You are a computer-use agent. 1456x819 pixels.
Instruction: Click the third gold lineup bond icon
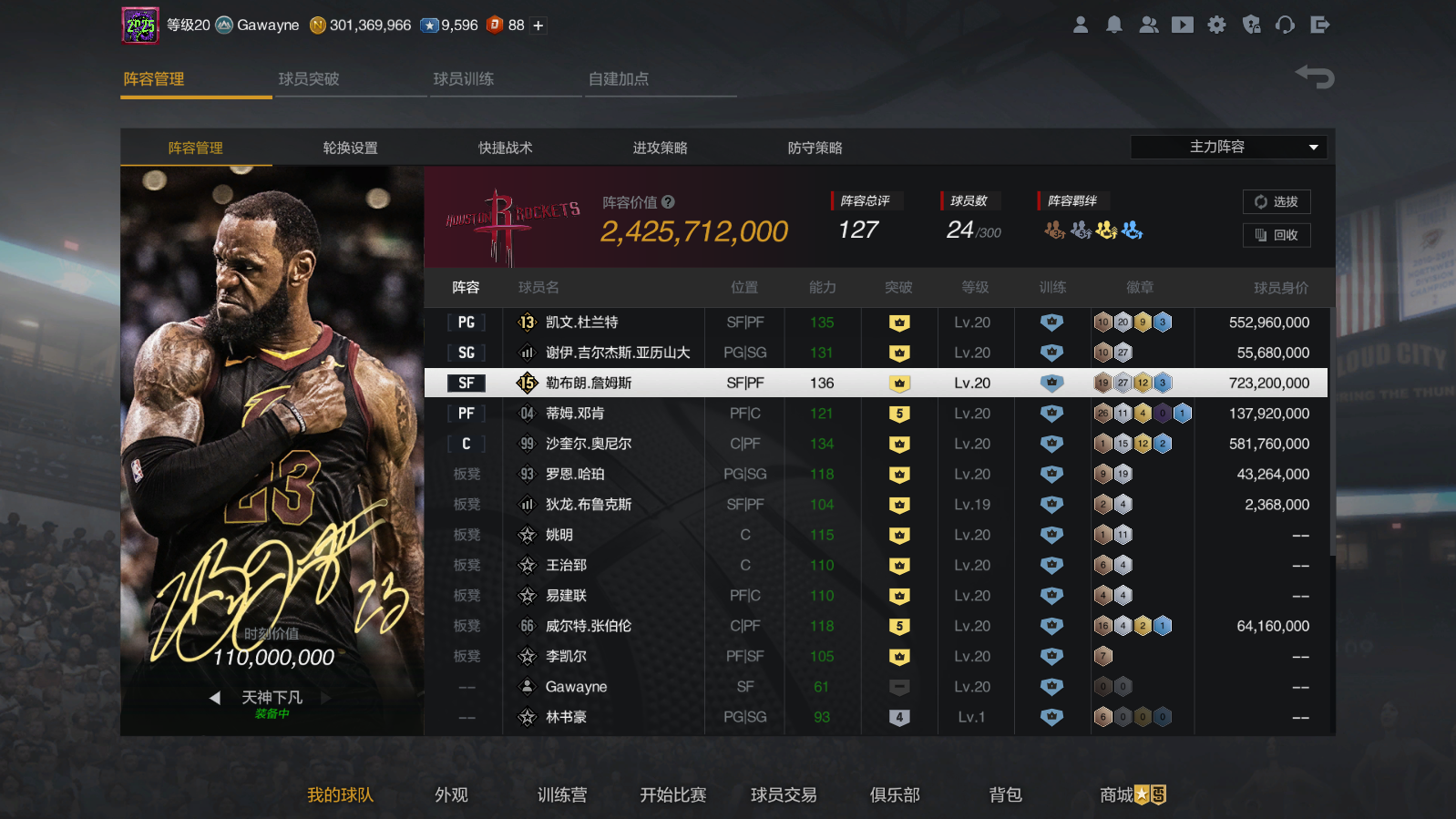(1106, 230)
